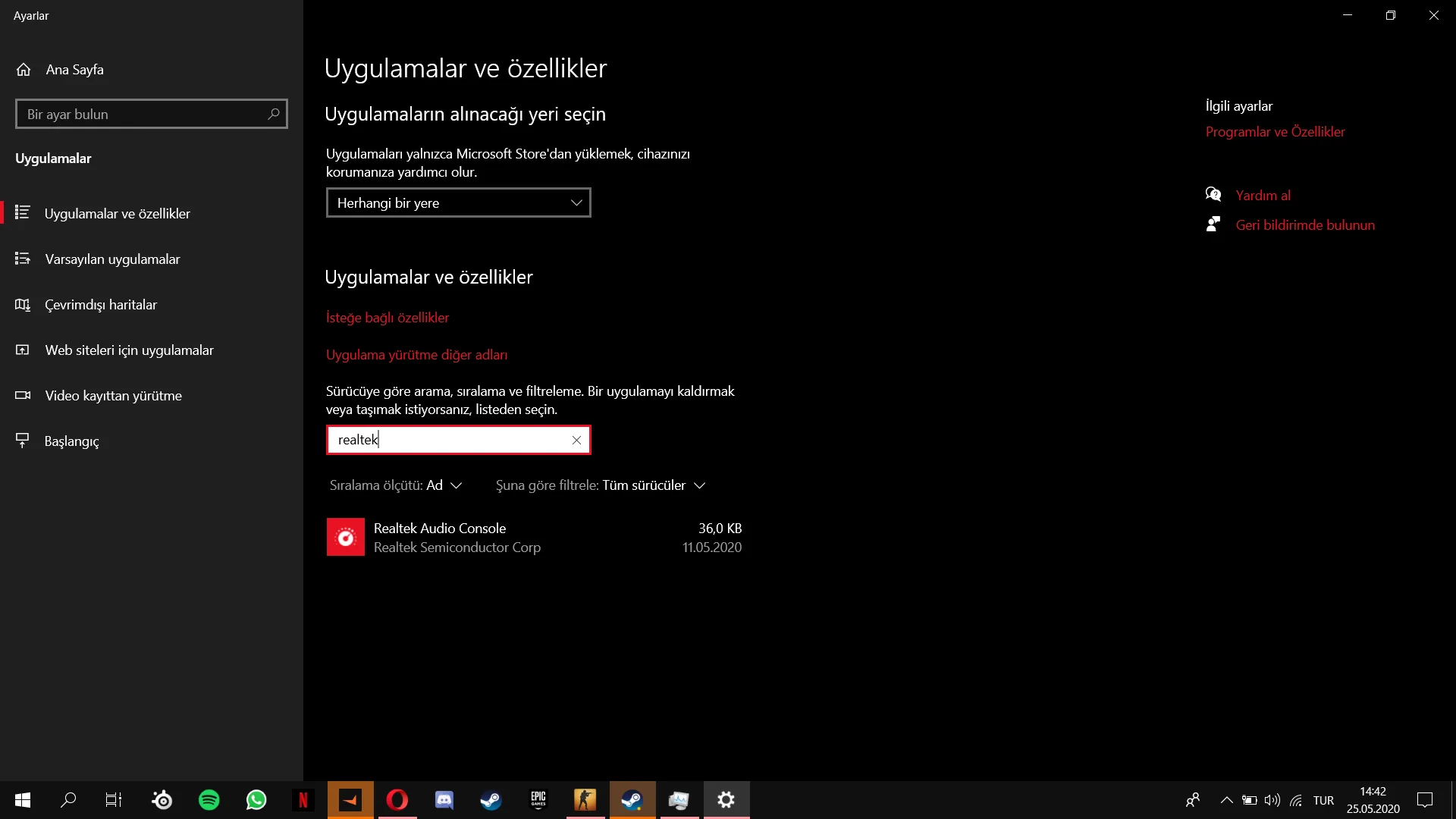Screen dimensions: 1456x819
Task: Open Discord from the taskbar
Action: pos(444,800)
